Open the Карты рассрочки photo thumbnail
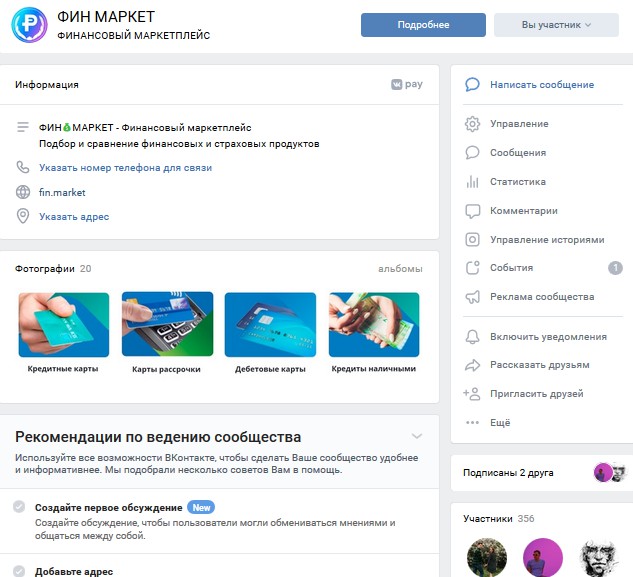The image size is (633, 577). pyautogui.click(x=167, y=324)
